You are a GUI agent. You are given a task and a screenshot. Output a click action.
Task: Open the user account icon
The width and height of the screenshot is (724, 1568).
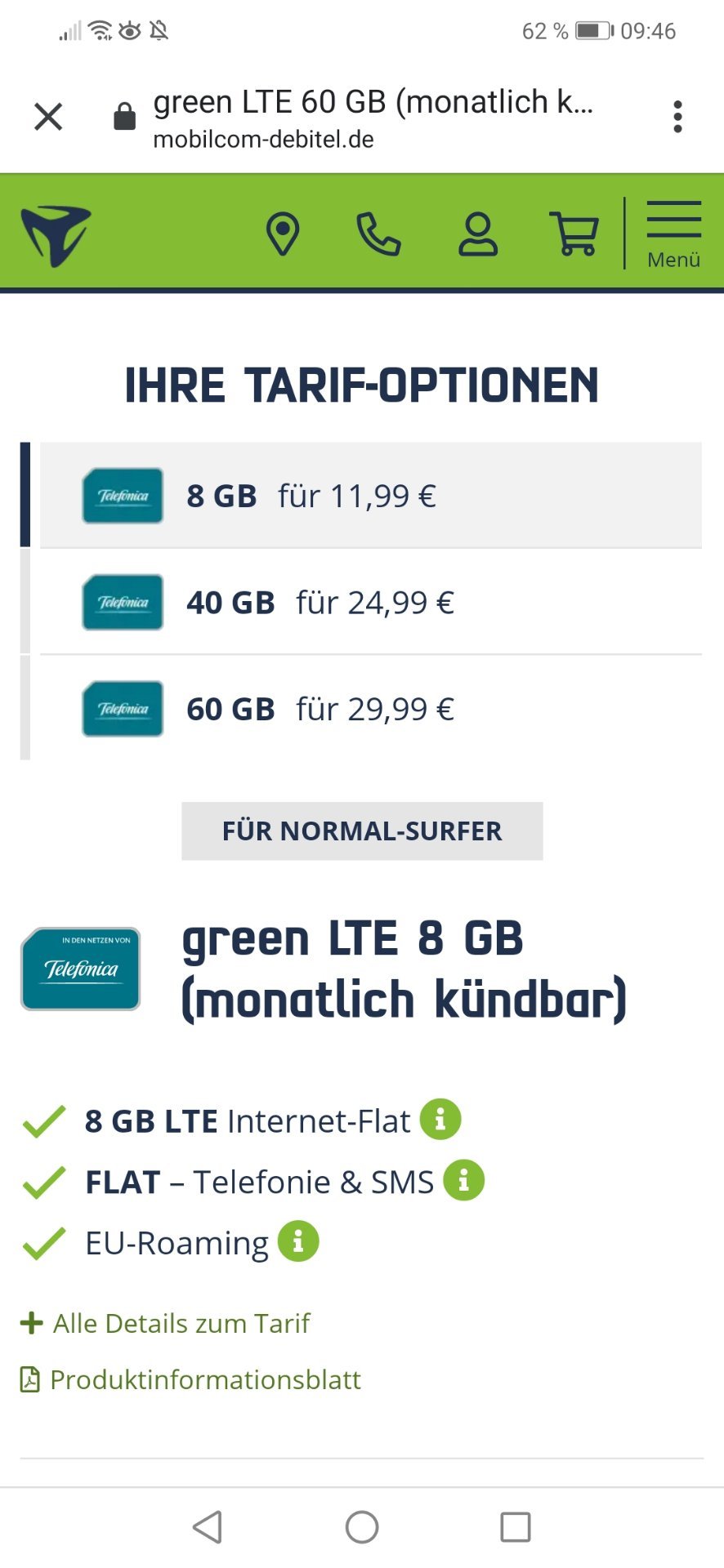(478, 234)
